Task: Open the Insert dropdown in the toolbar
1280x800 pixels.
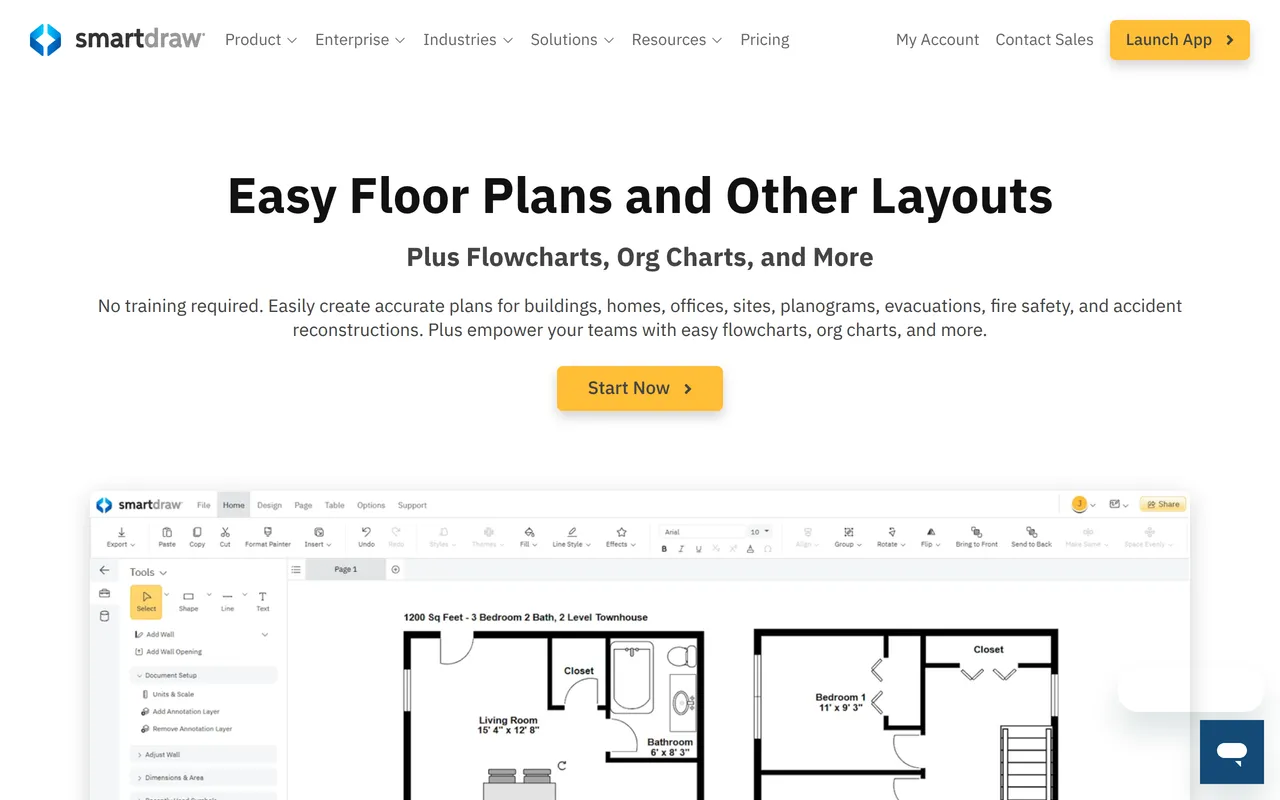Action: click(x=318, y=537)
